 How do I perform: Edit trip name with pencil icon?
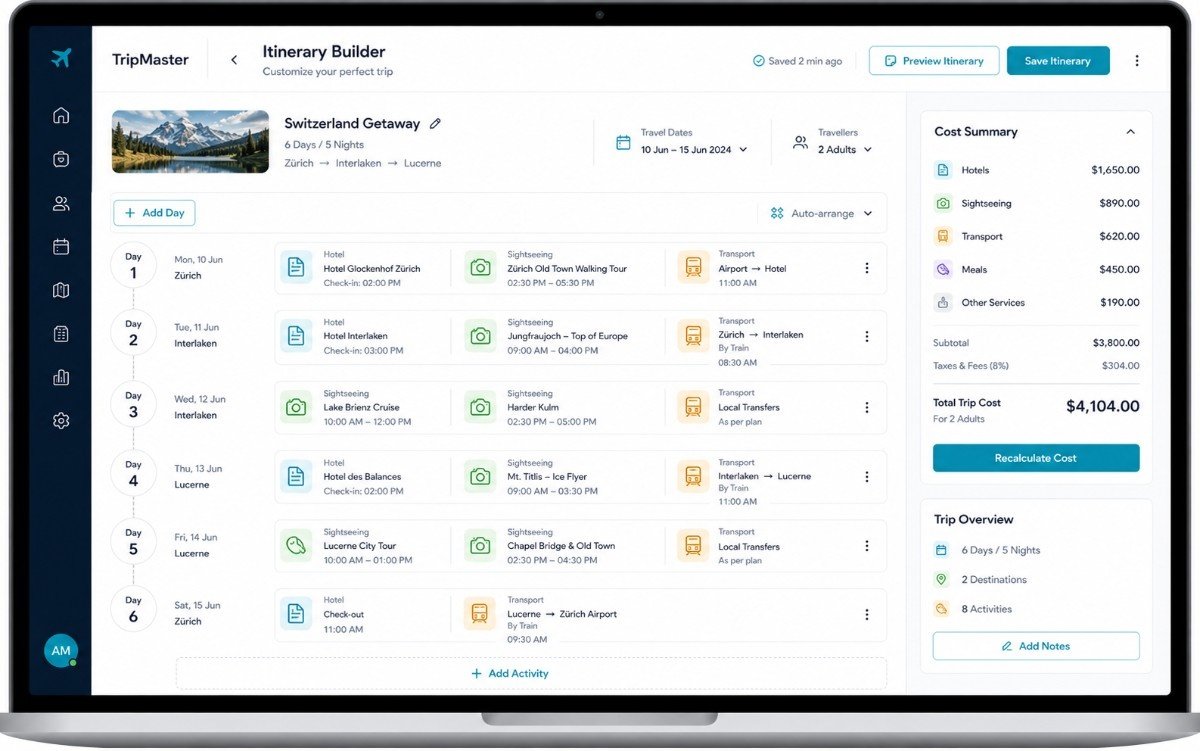tap(435, 123)
